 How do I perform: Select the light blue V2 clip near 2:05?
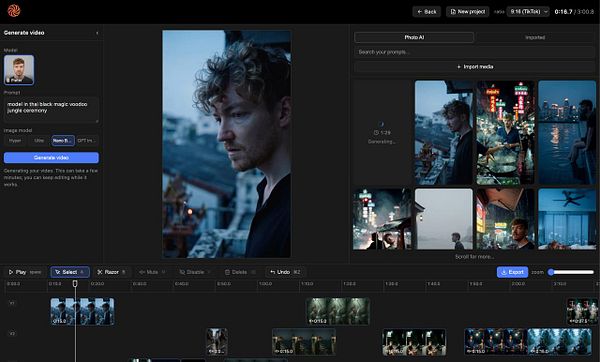point(559,342)
